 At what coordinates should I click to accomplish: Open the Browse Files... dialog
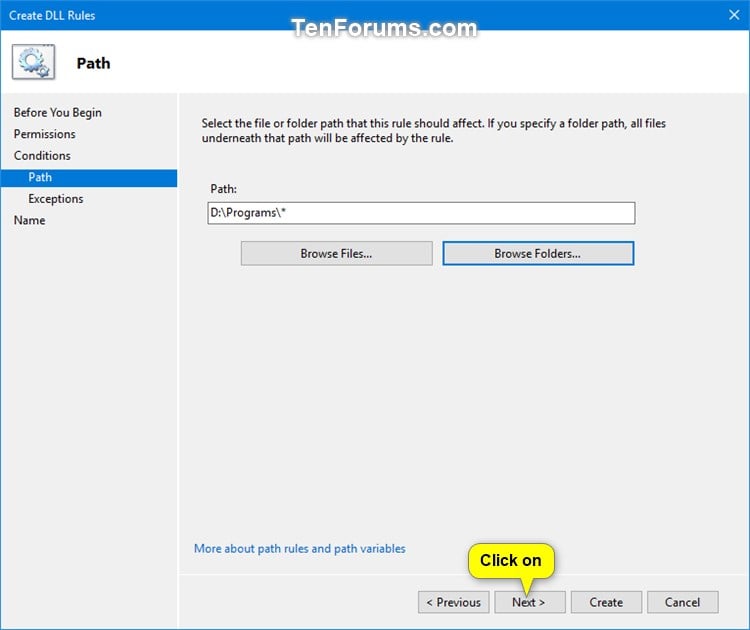point(337,253)
